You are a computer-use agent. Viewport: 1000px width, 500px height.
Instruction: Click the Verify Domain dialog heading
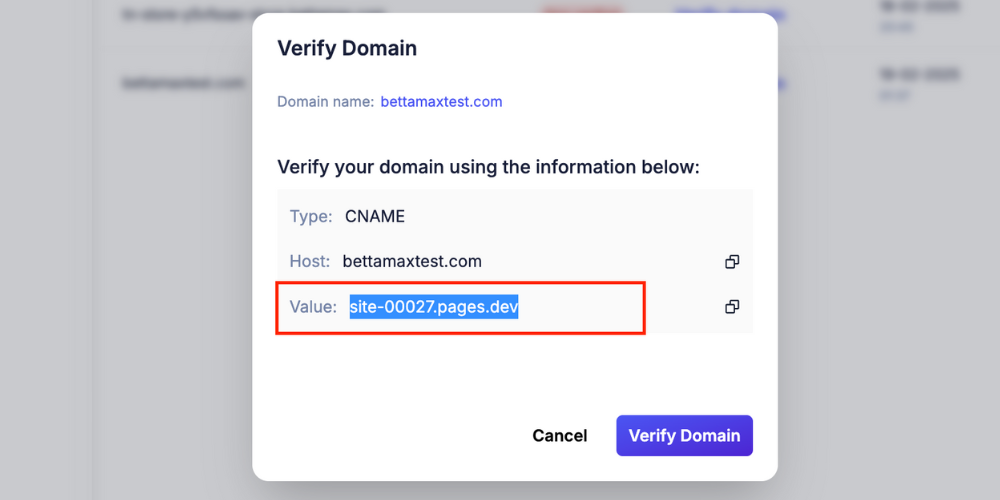(347, 48)
